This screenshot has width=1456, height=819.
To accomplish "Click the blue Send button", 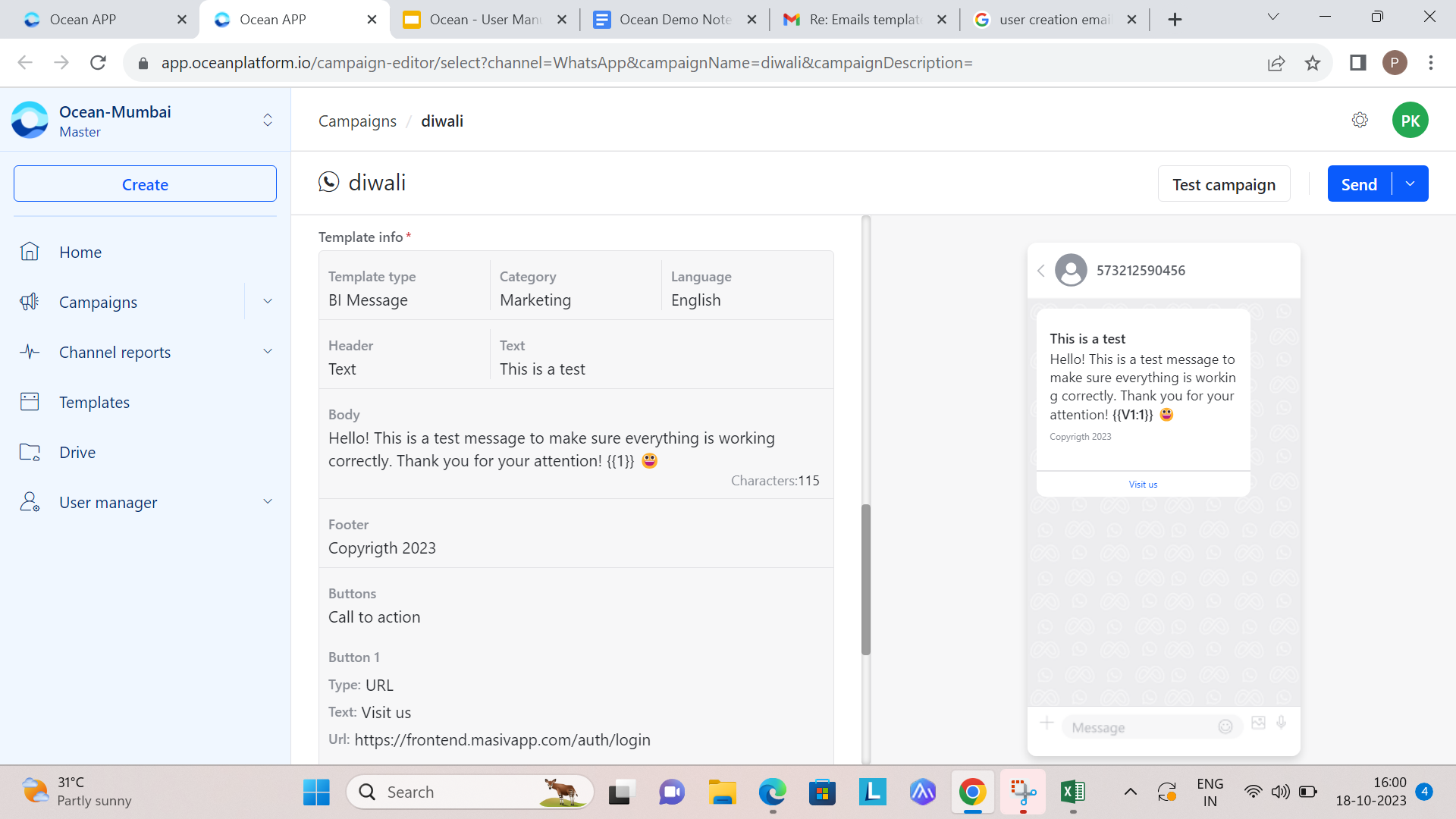I will [x=1359, y=184].
